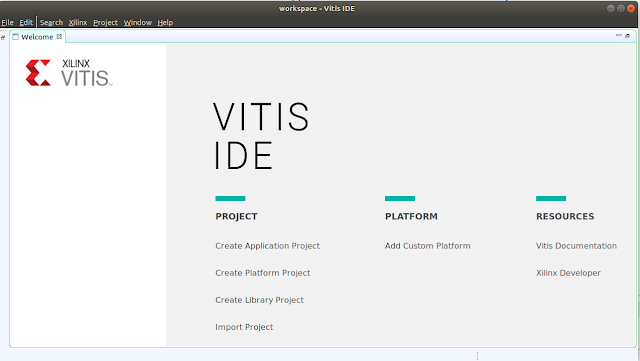Click the PROJECT section heading

236,216
